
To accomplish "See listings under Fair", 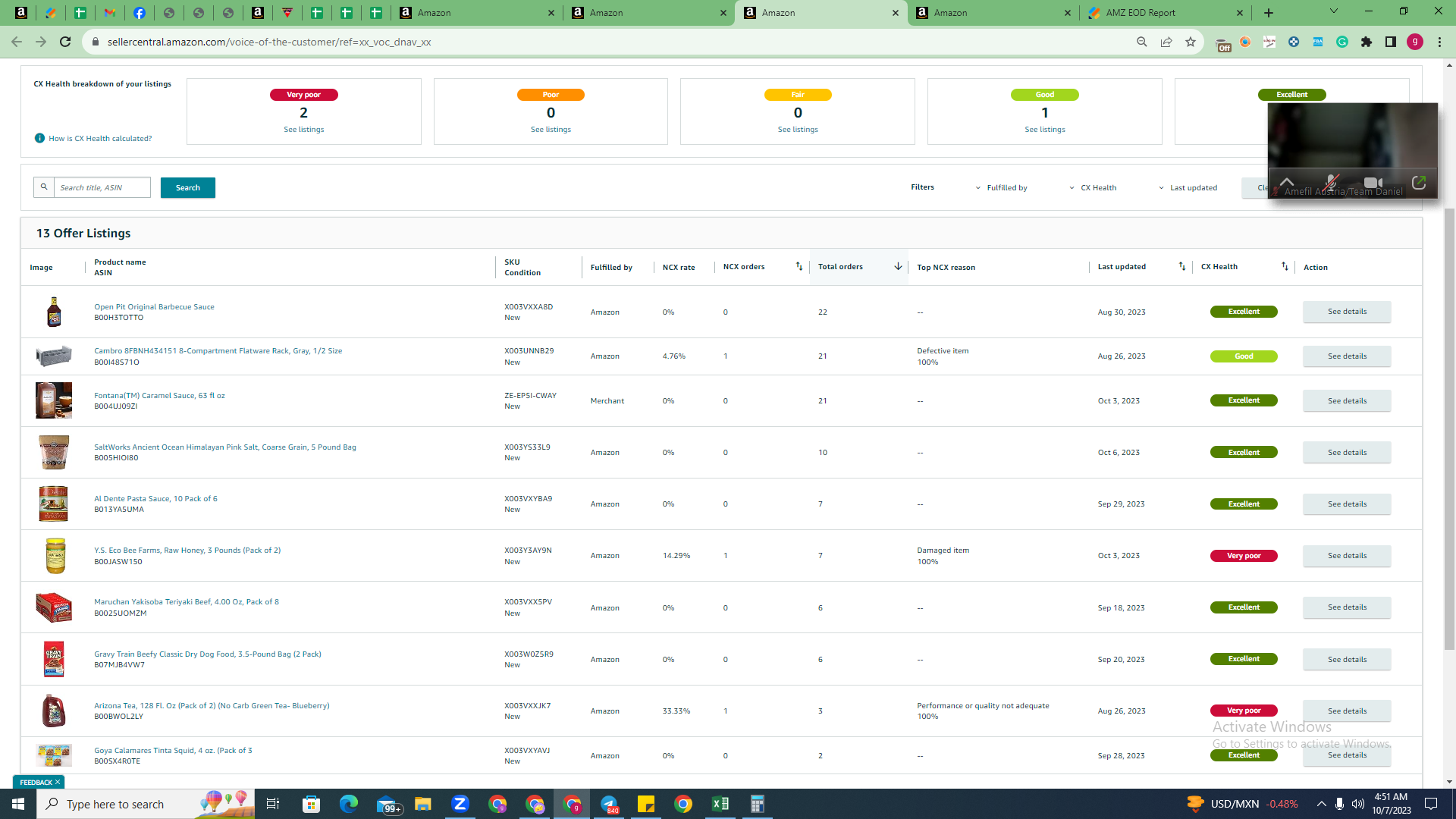I will 798,130.
